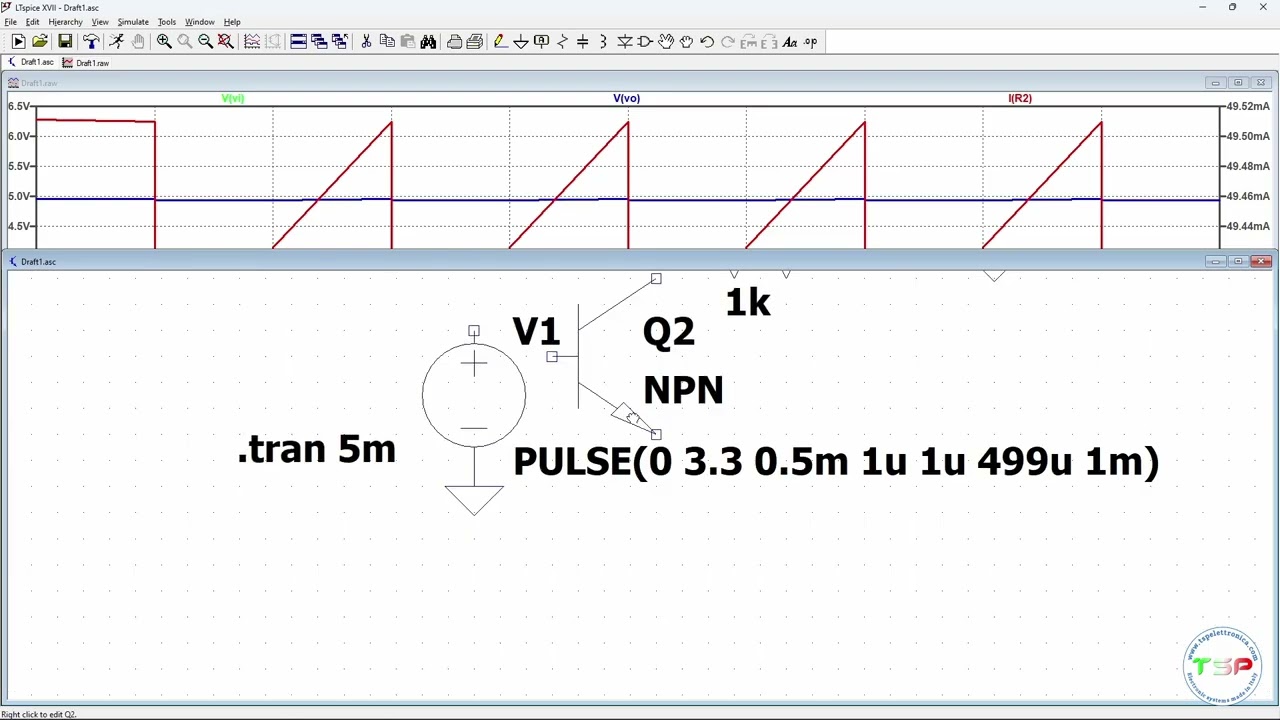
Task: Select the Move hand tool
Action: coord(666,42)
